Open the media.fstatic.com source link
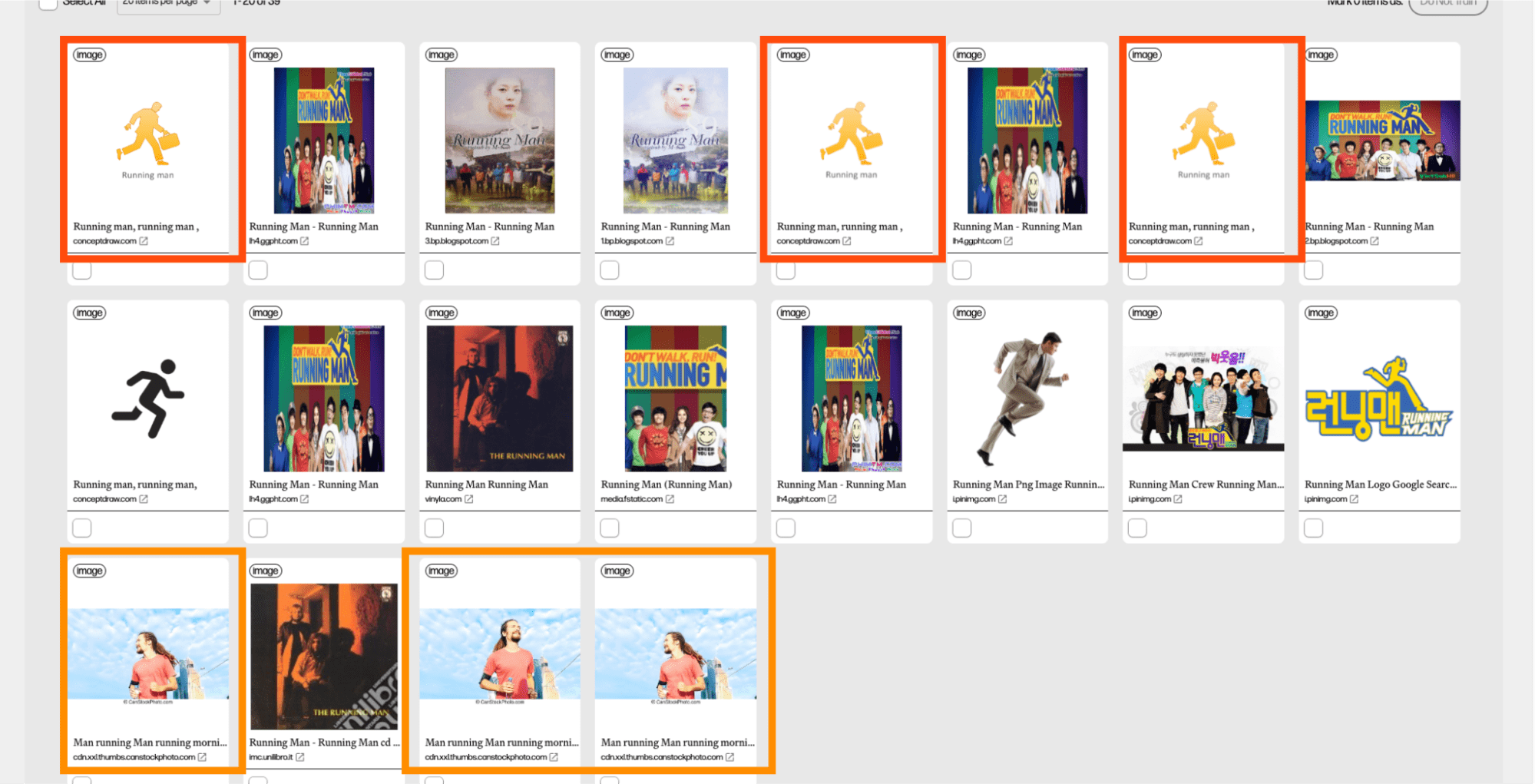The height and width of the screenshot is (784, 1535). 631,499
